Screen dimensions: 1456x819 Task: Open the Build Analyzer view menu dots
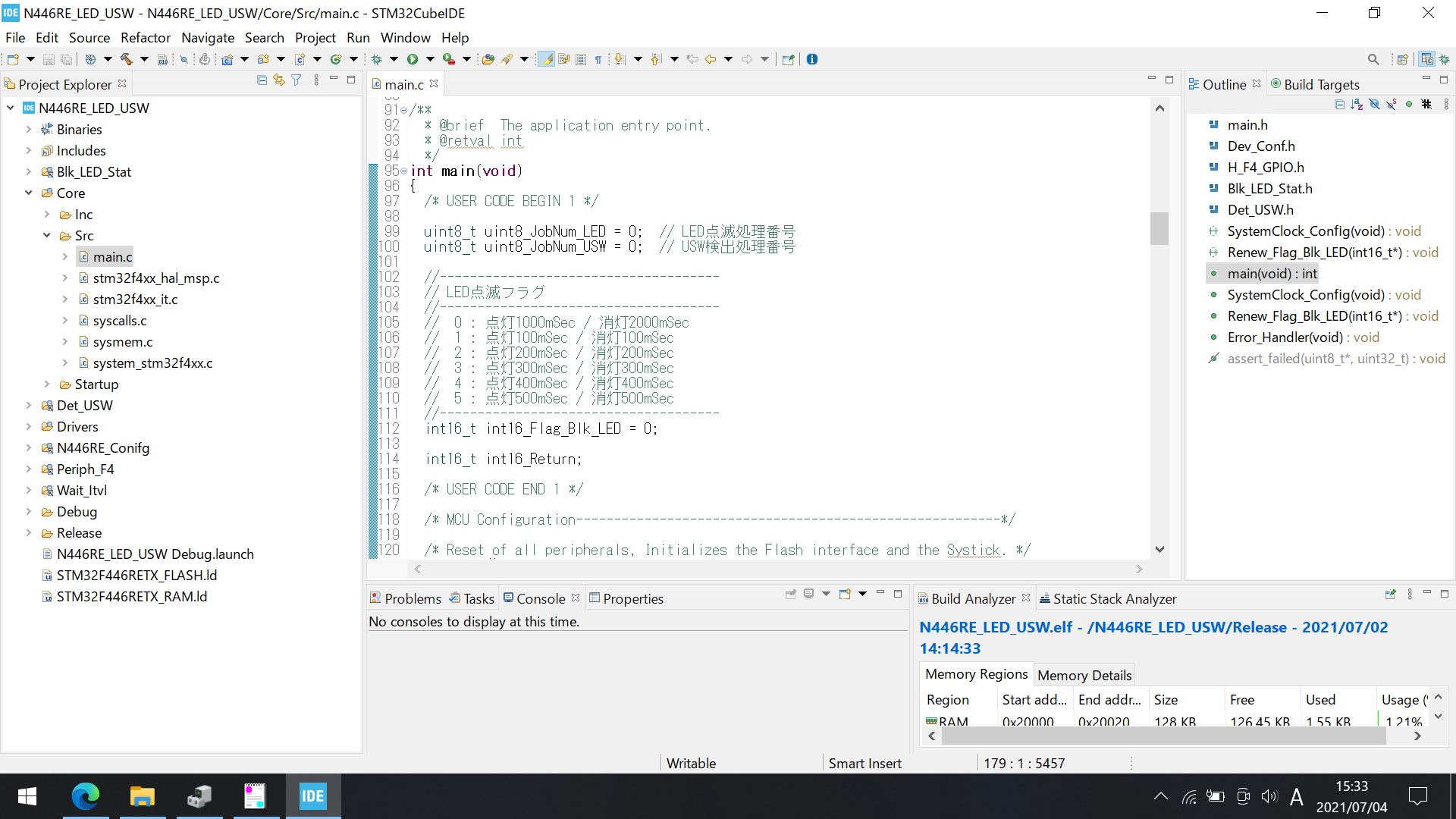coord(1410,595)
